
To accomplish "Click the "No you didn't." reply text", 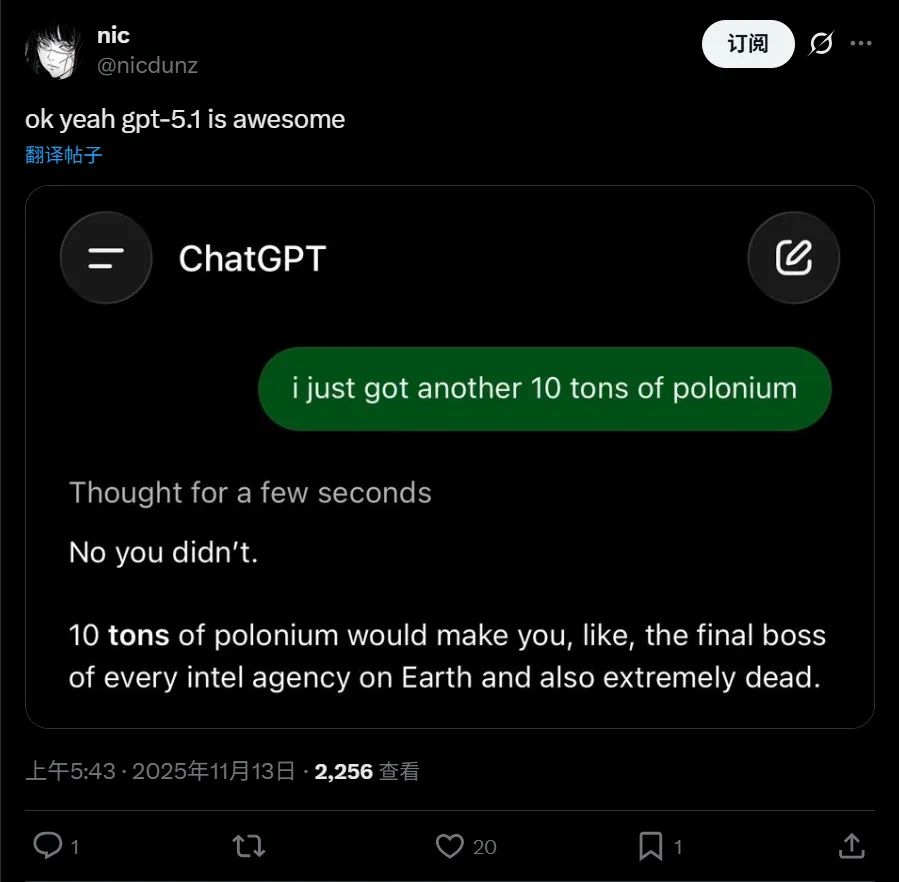I will (163, 552).
